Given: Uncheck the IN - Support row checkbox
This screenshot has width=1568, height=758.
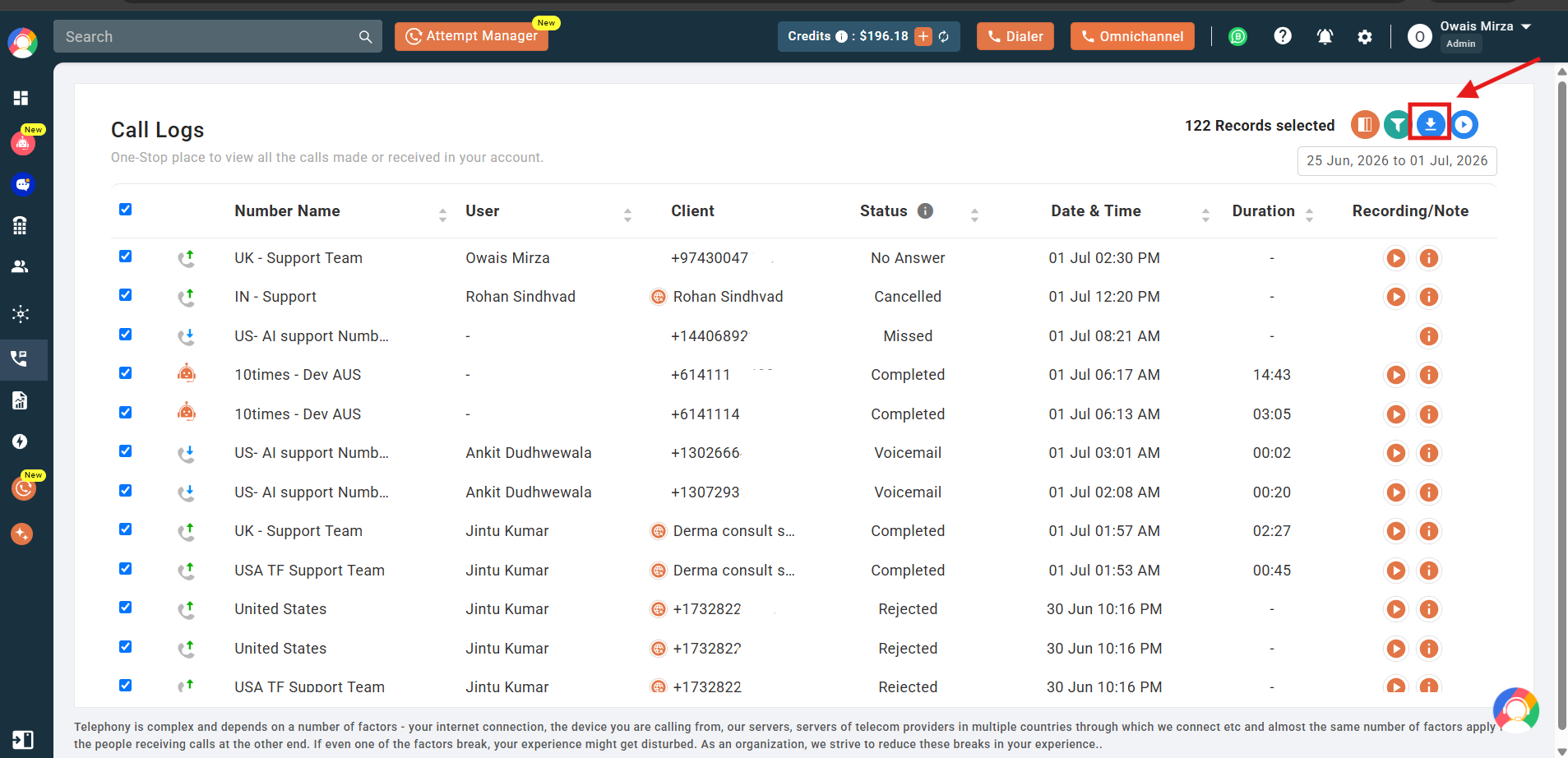Looking at the screenshot, I should coord(125,294).
